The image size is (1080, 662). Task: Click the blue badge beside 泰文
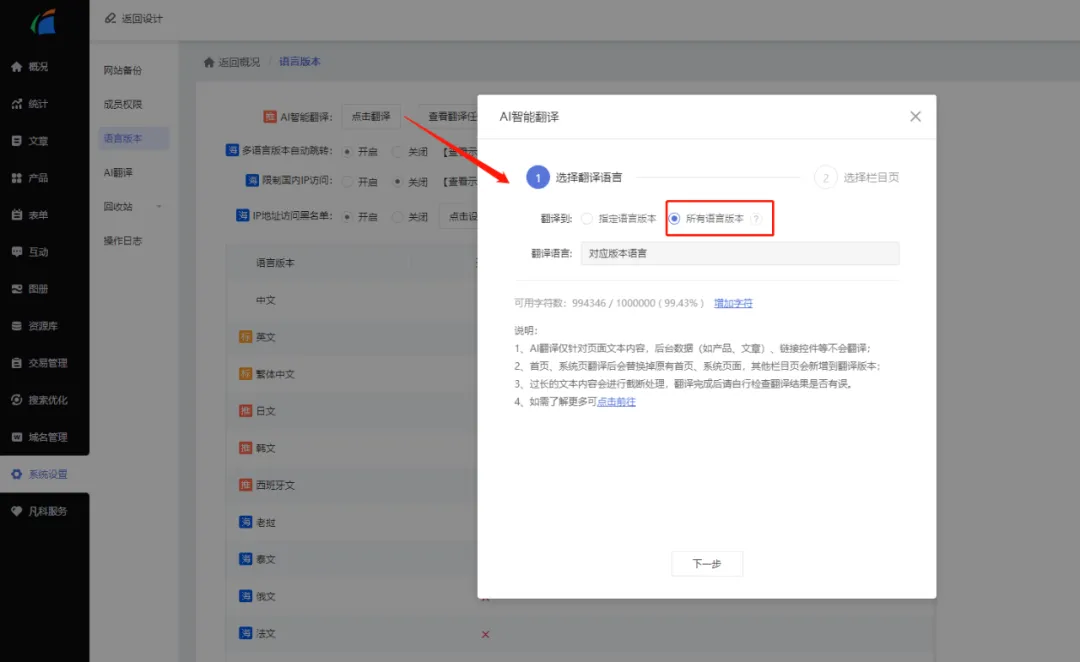(x=245, y=559)
